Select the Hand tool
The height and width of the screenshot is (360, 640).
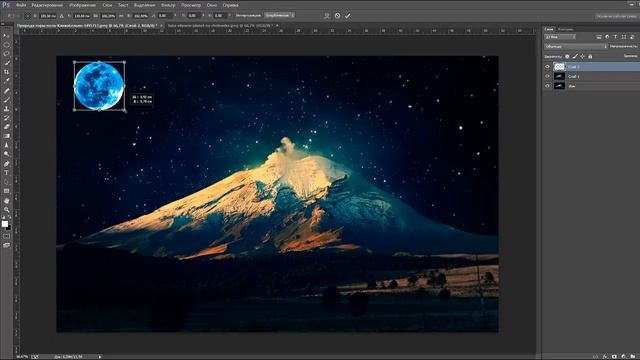[x=7, y=201]
